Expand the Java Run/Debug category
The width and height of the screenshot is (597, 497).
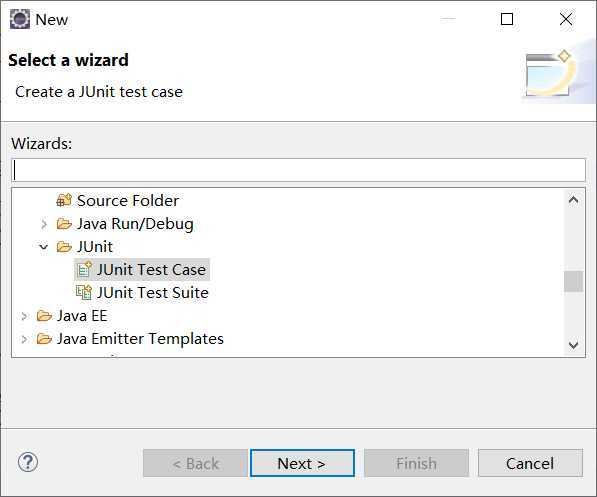pyautogui.click(x=44, y=224)
